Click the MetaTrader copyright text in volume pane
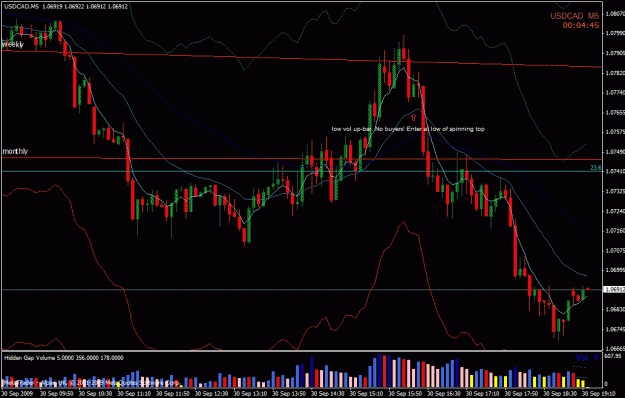625x398 pixels. [92, 383]
